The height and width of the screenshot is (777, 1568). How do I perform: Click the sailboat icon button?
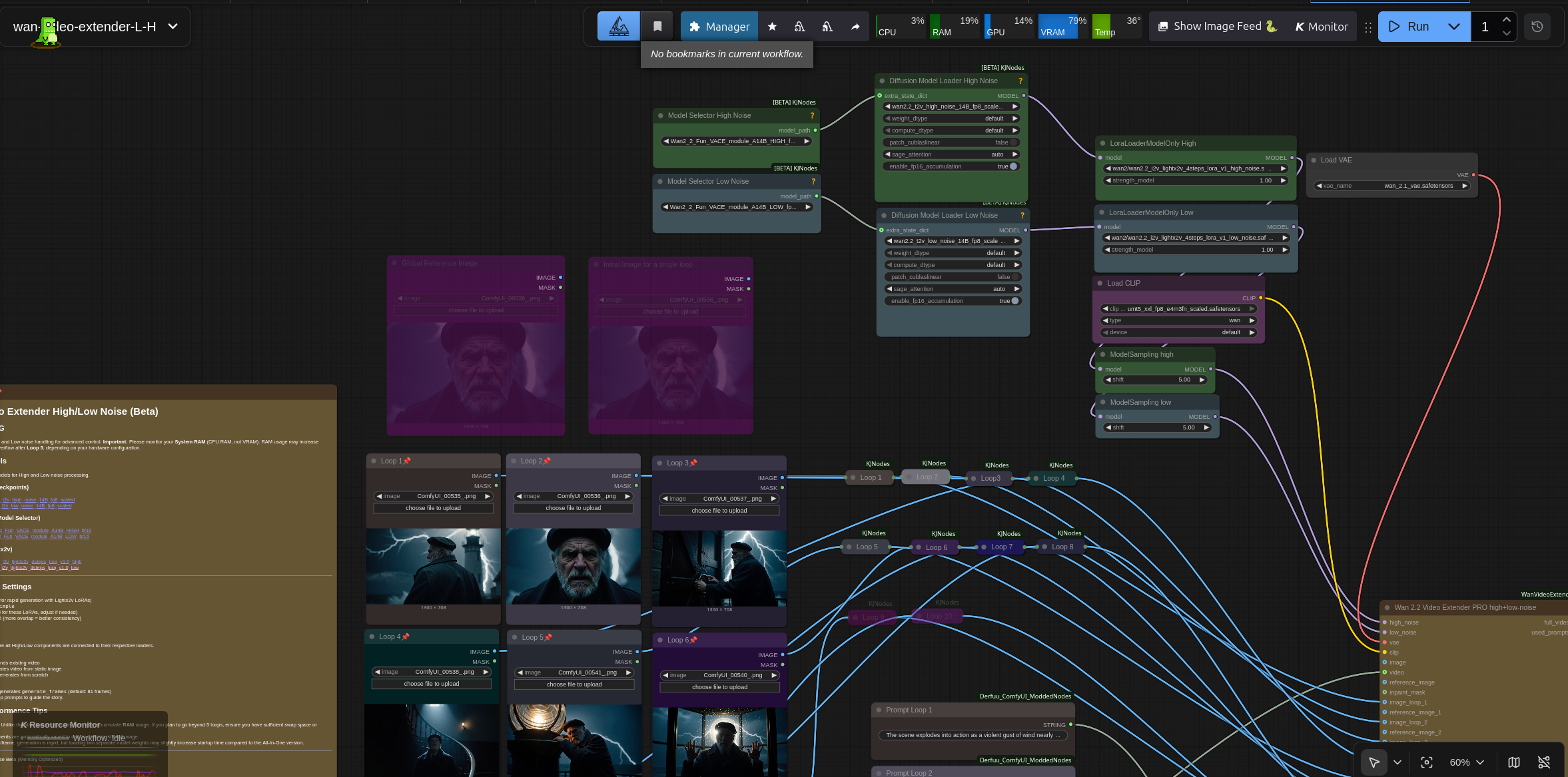[619, 27]
